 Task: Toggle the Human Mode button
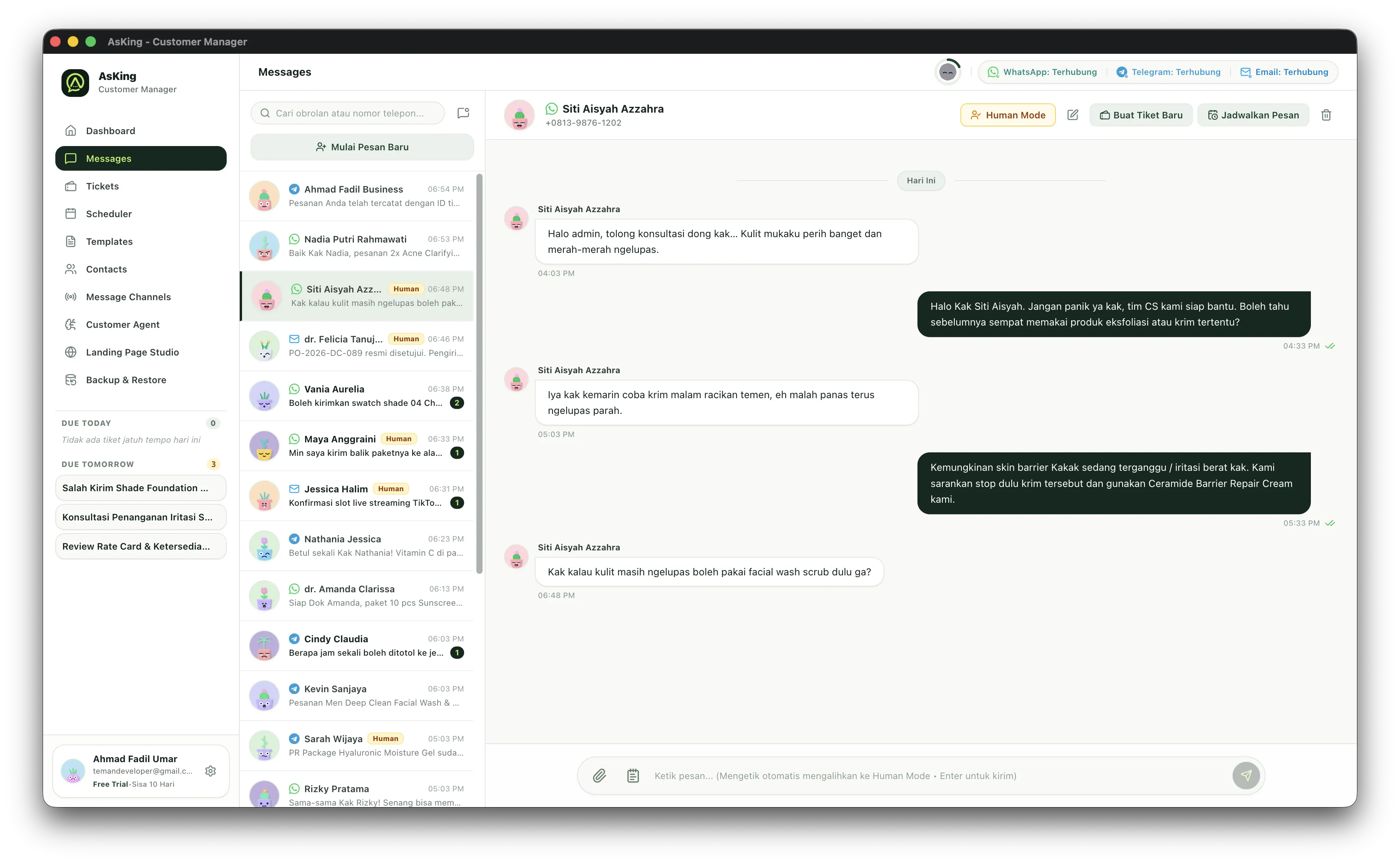[1008, 115]
